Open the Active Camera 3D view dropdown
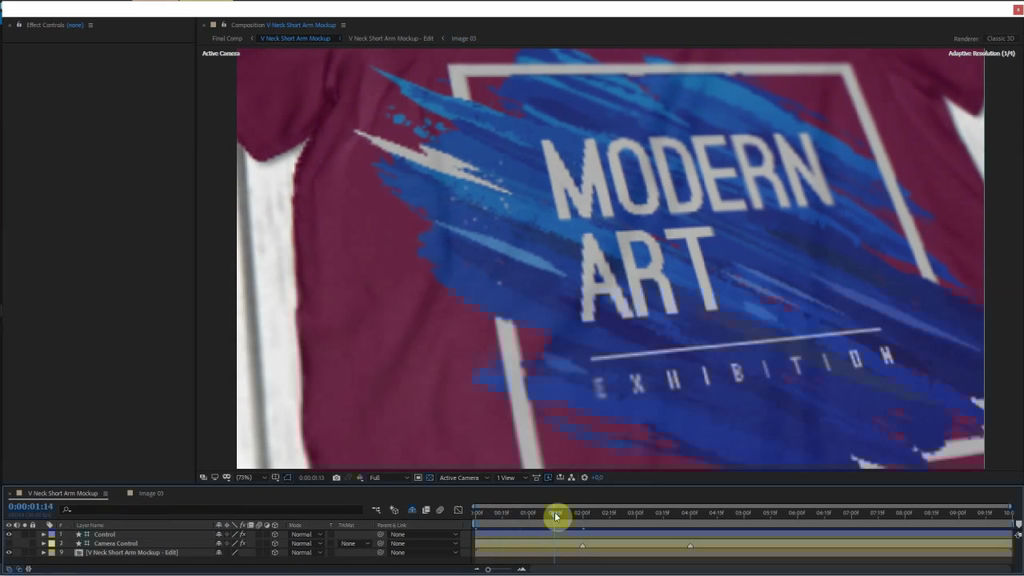Image resolution: width=1024 pixels, height=576 pixels. (461, 477)
